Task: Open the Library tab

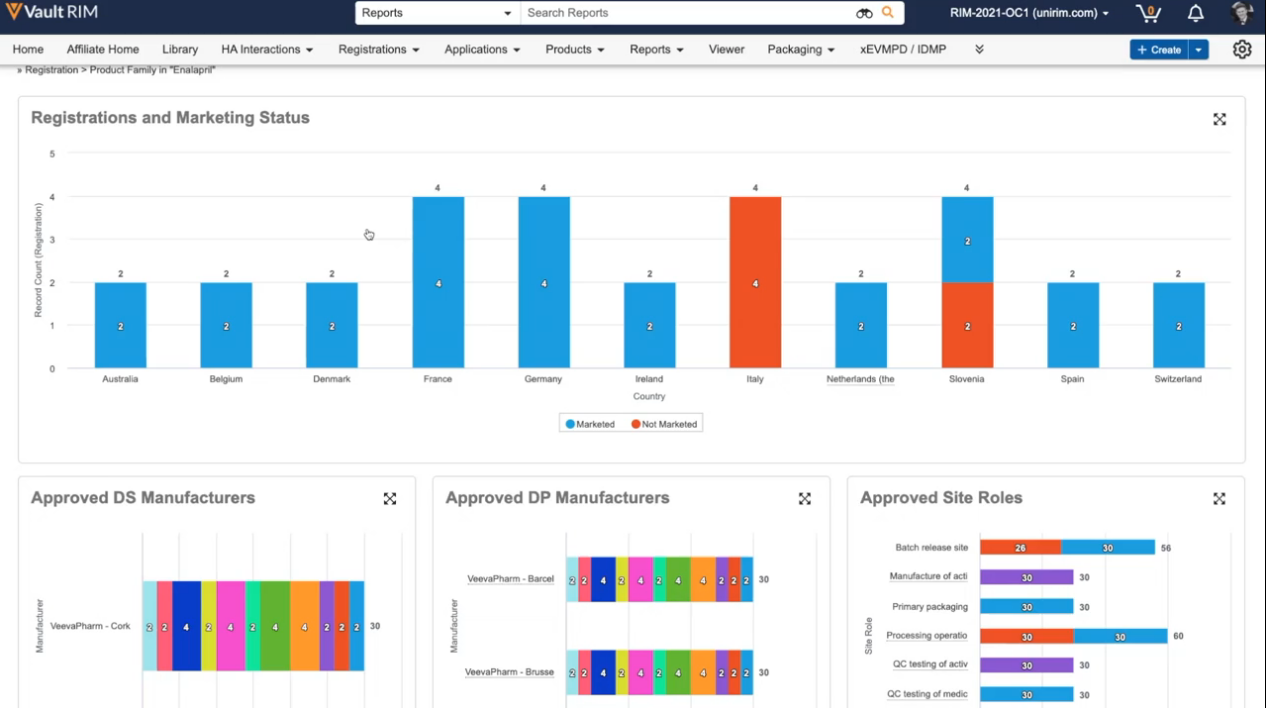Action: coord(180,49)
